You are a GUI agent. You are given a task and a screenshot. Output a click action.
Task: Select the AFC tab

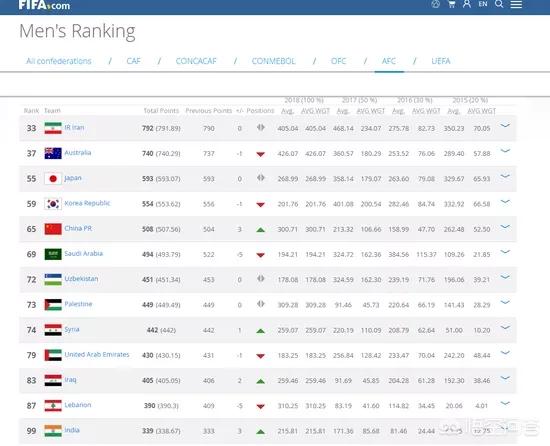coord(389,61)
